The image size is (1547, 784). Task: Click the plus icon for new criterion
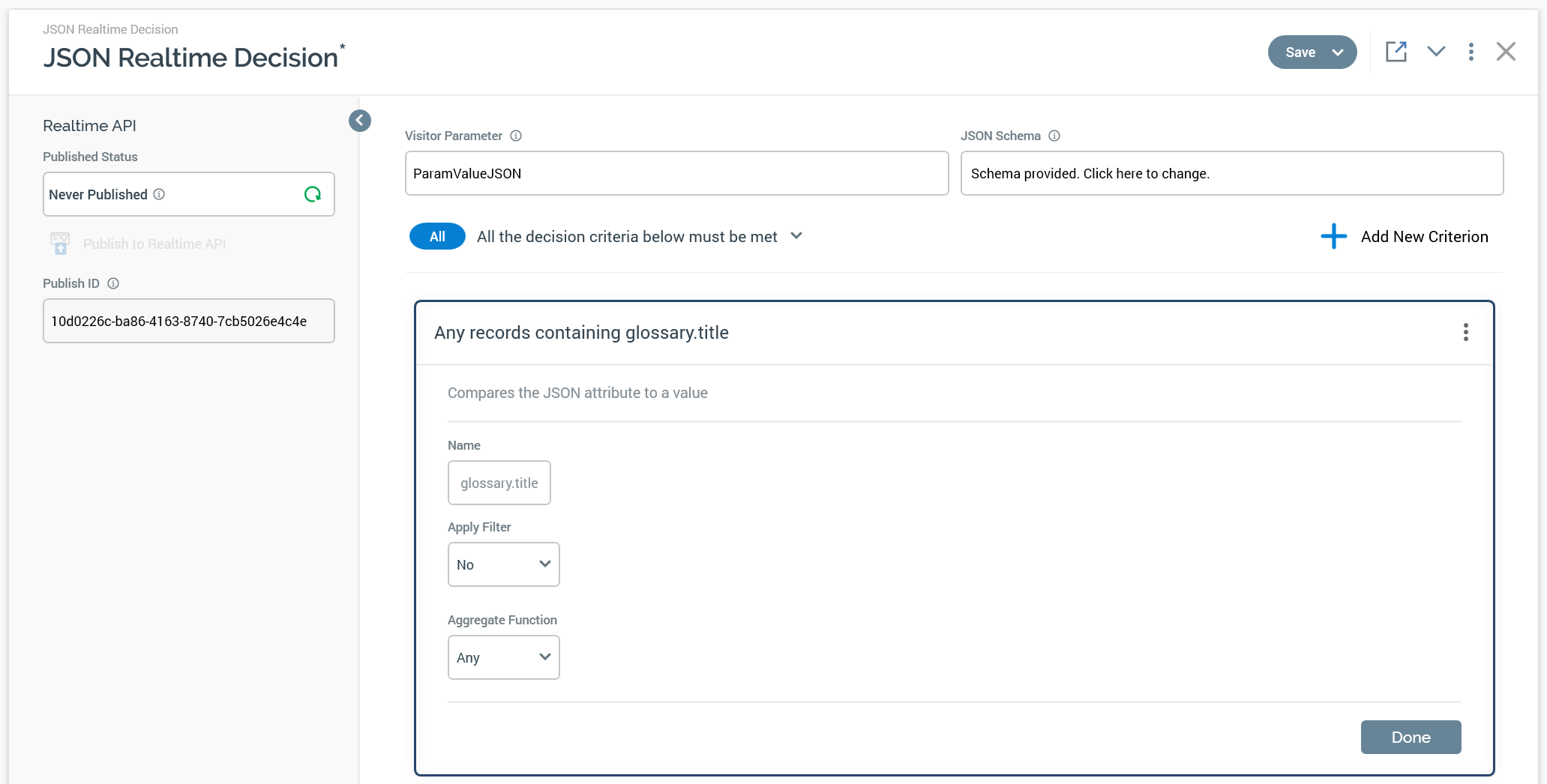(1333, 236)
